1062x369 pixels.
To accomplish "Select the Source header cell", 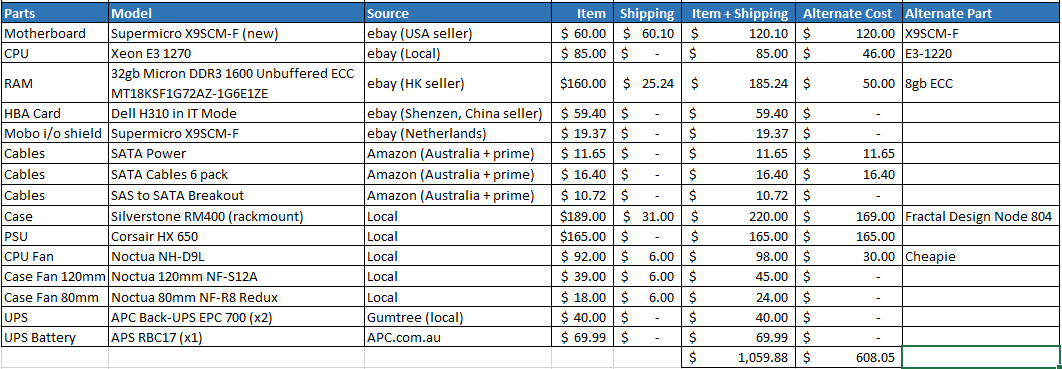I will [459, 13].
